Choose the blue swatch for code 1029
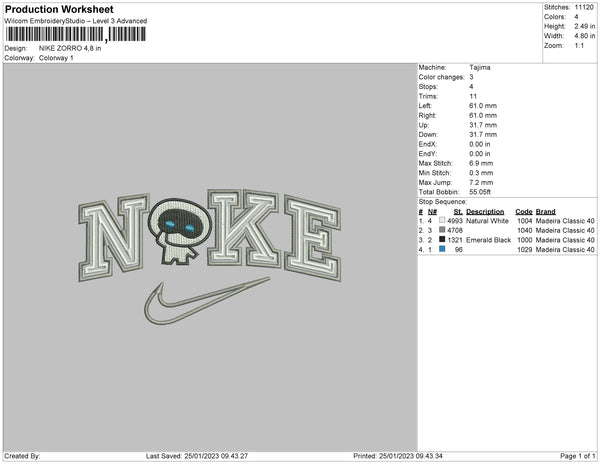600x464 pixels. coord(442,249)
